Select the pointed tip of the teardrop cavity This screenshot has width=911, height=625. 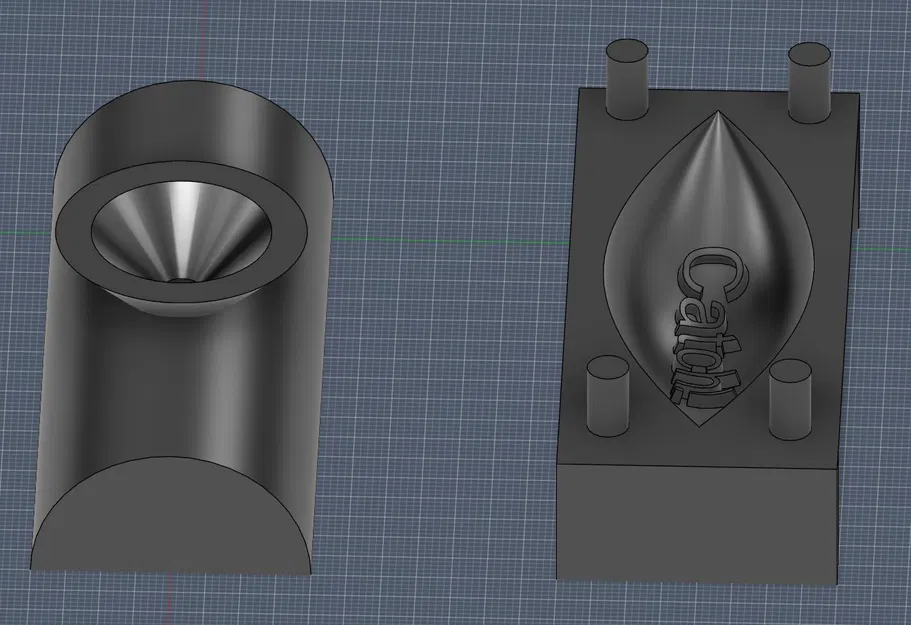click(x=719, y=113)
